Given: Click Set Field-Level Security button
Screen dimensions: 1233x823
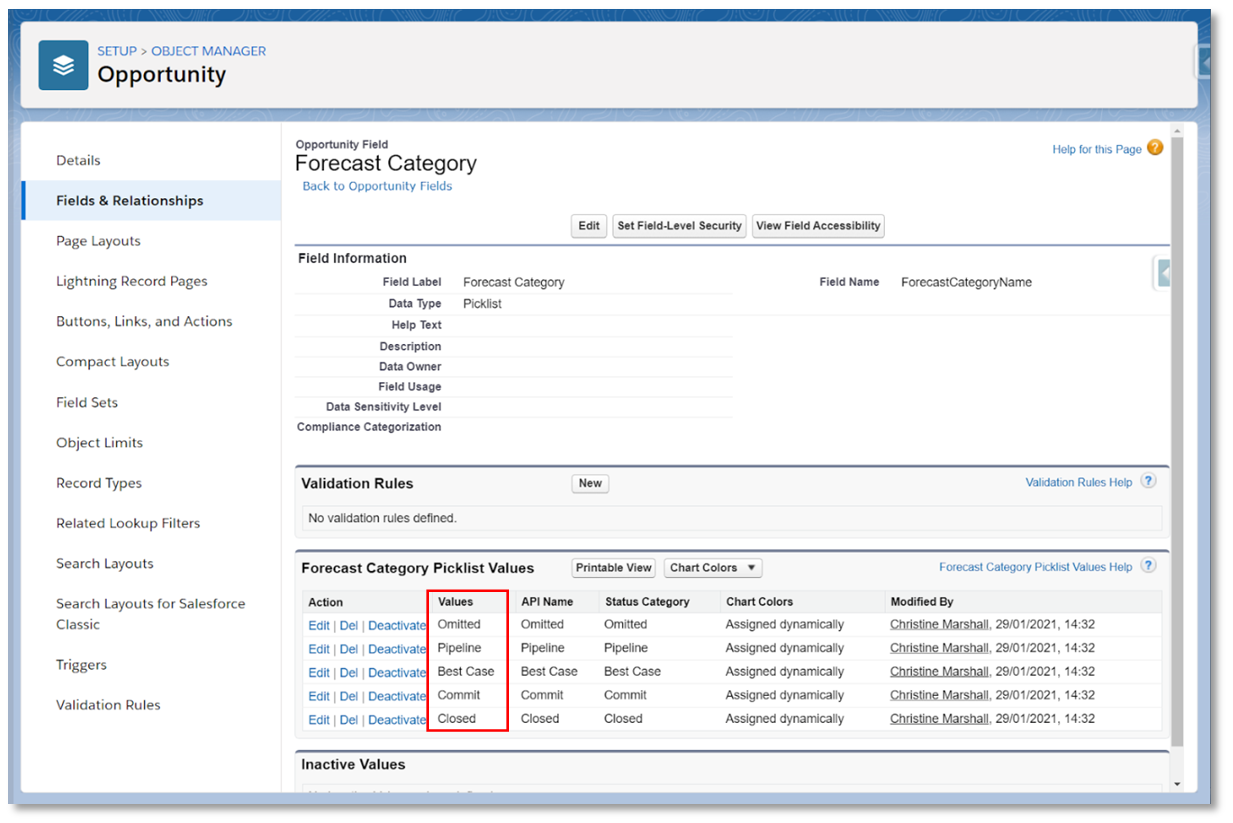Looking at the screenshot, I should click(679, 226).
